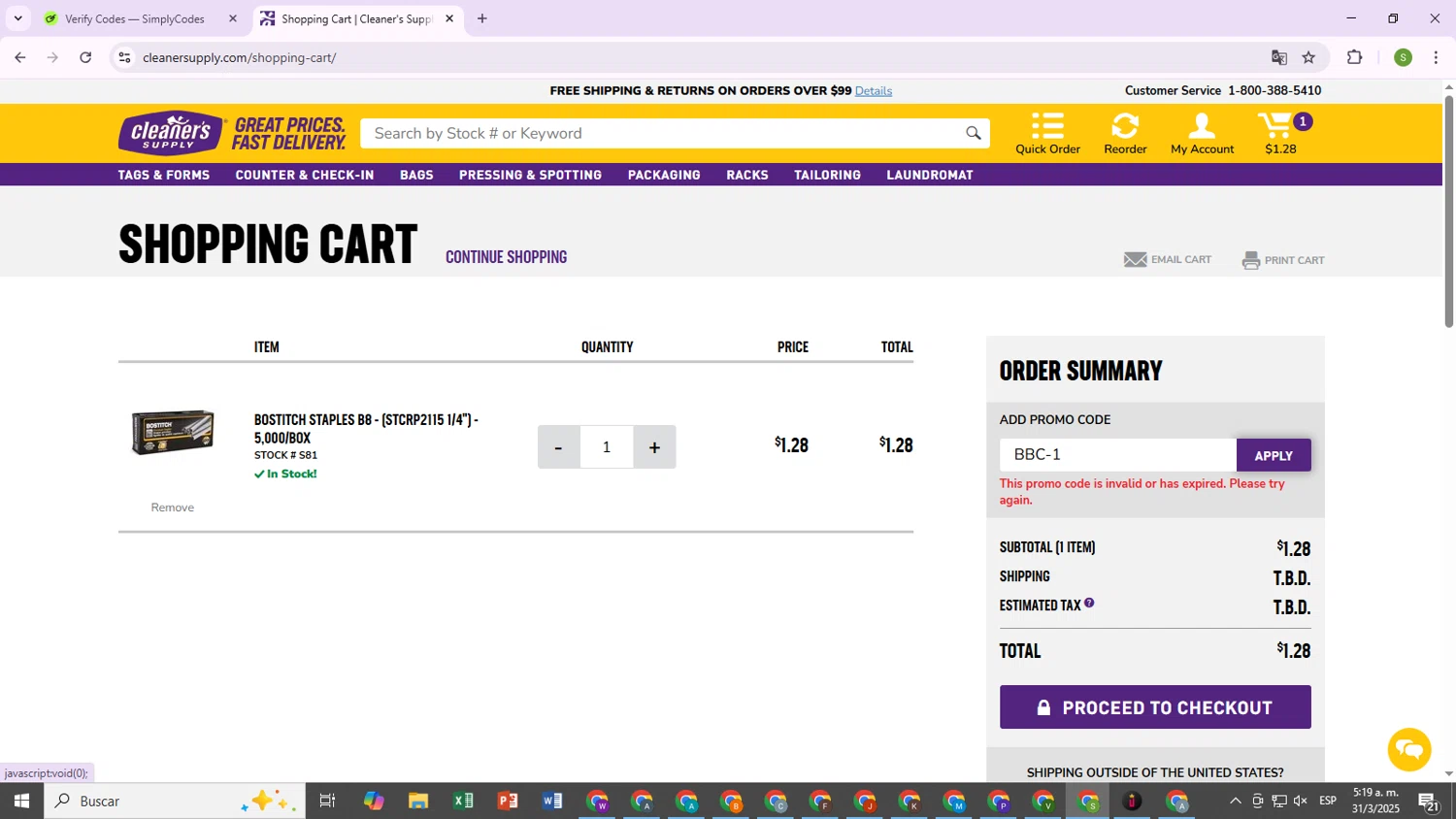
Task: Open Quick Order
Action: pyautogui.click(x=1047, y=134)
